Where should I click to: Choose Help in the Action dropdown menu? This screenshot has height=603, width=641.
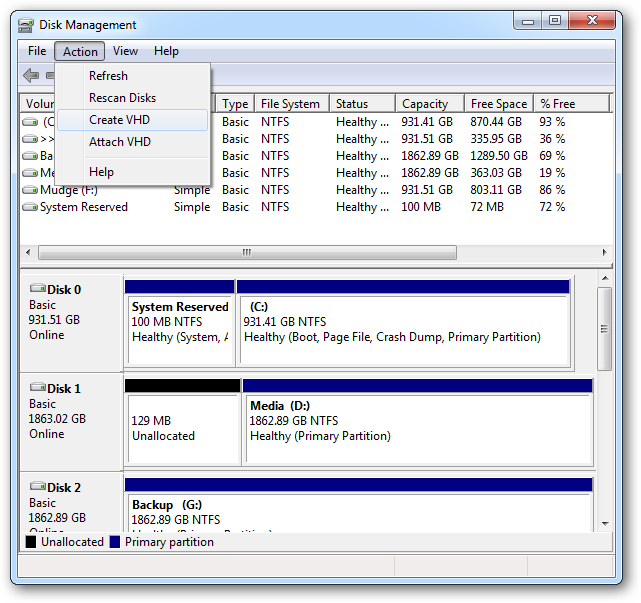click(x=132, y=172)
